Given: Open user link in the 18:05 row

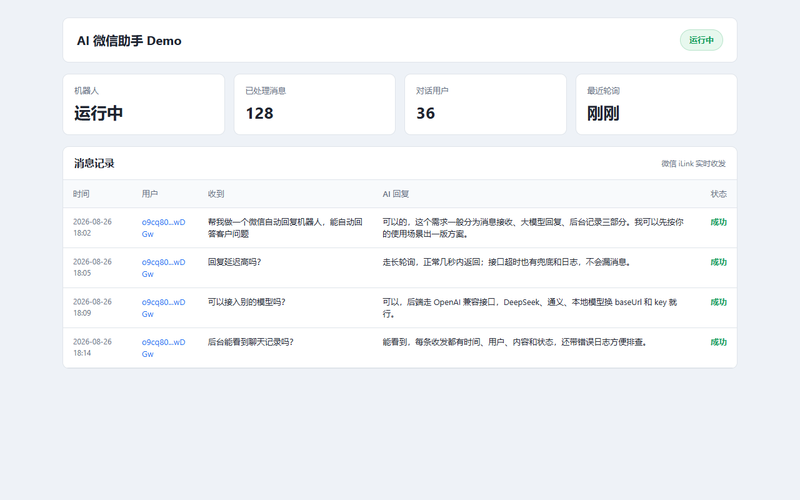Looking at the screenshot, I should (x=163, y=268).
